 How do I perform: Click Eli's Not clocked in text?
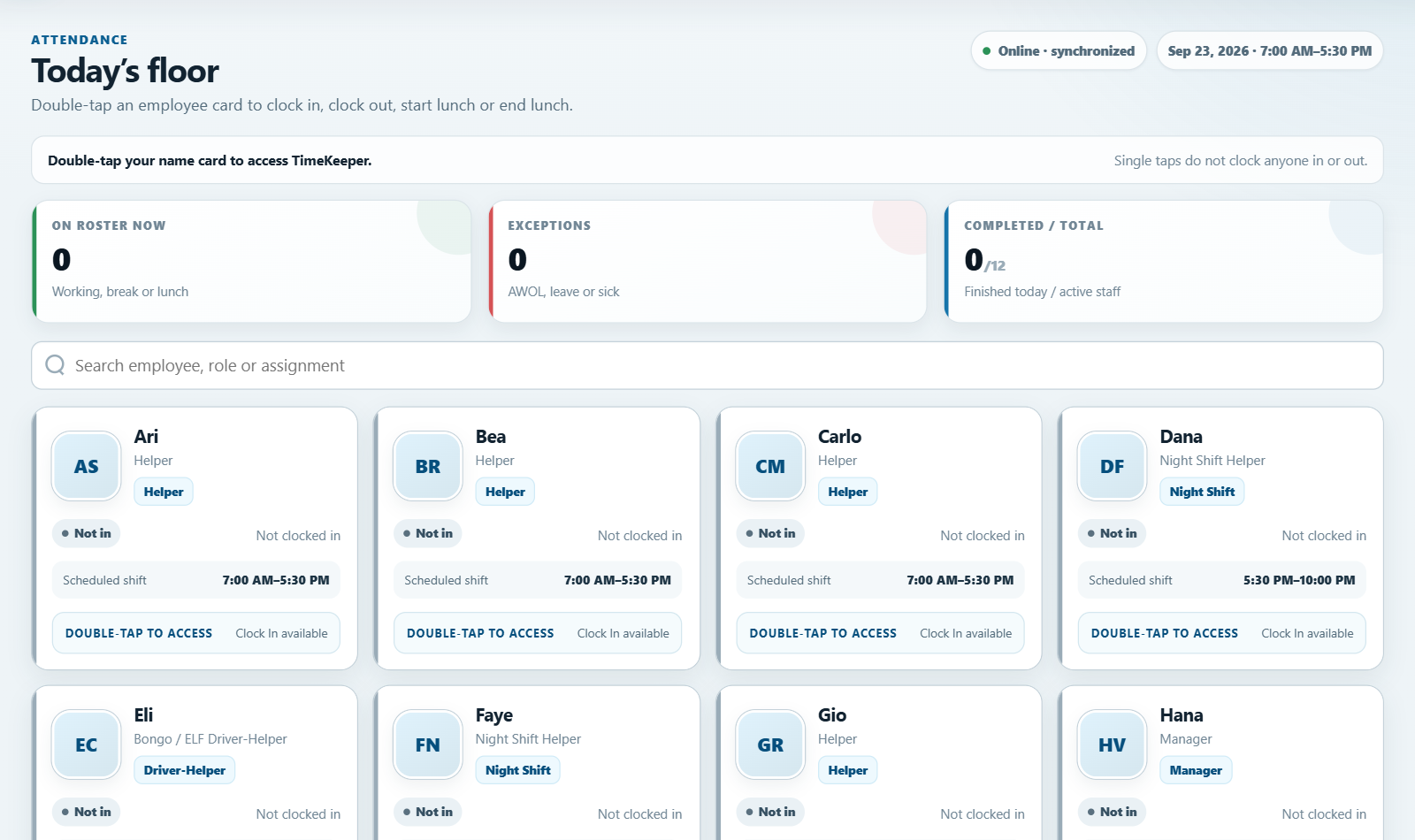298,814
